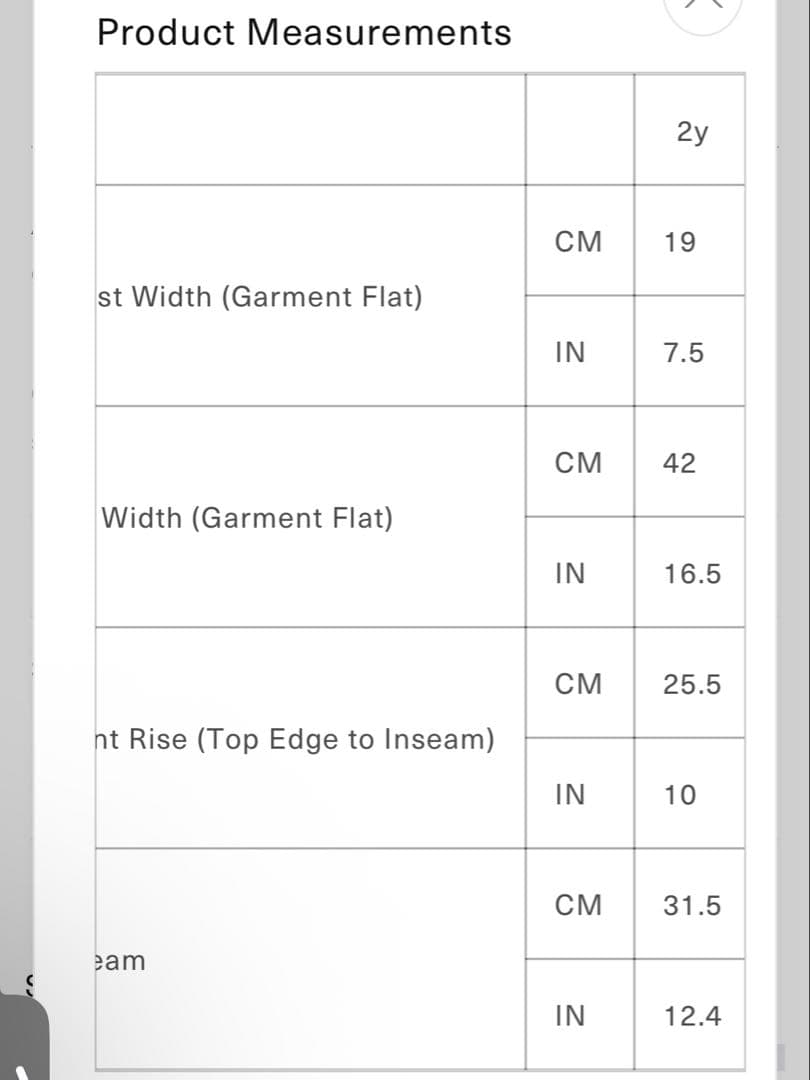Image resolution: width=810 pixels, height=1080 pixels.
Task: Select the 12.4 inch inseam value
Action: pos(691,1017)
